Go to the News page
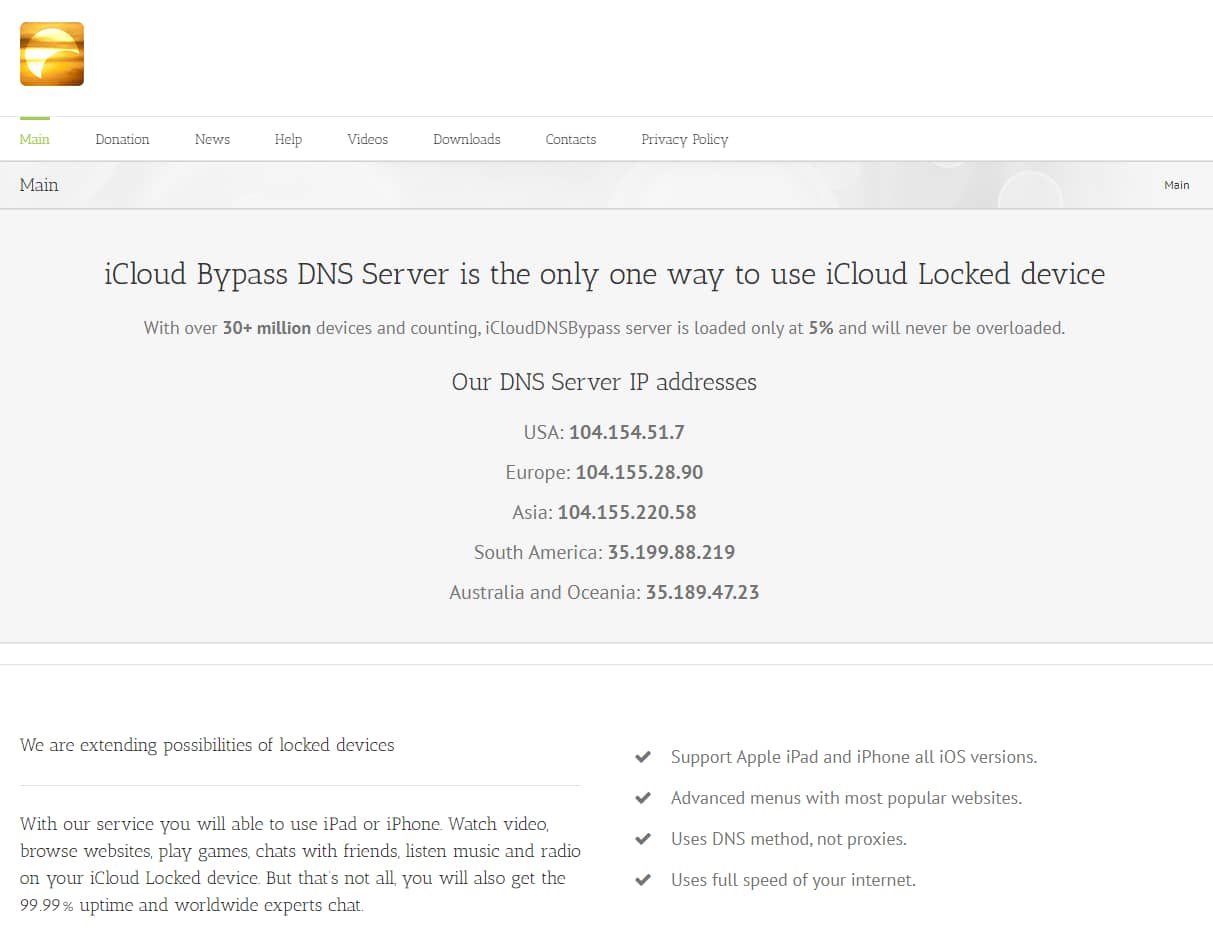1213x937 pixels. [x=212, y=139]
